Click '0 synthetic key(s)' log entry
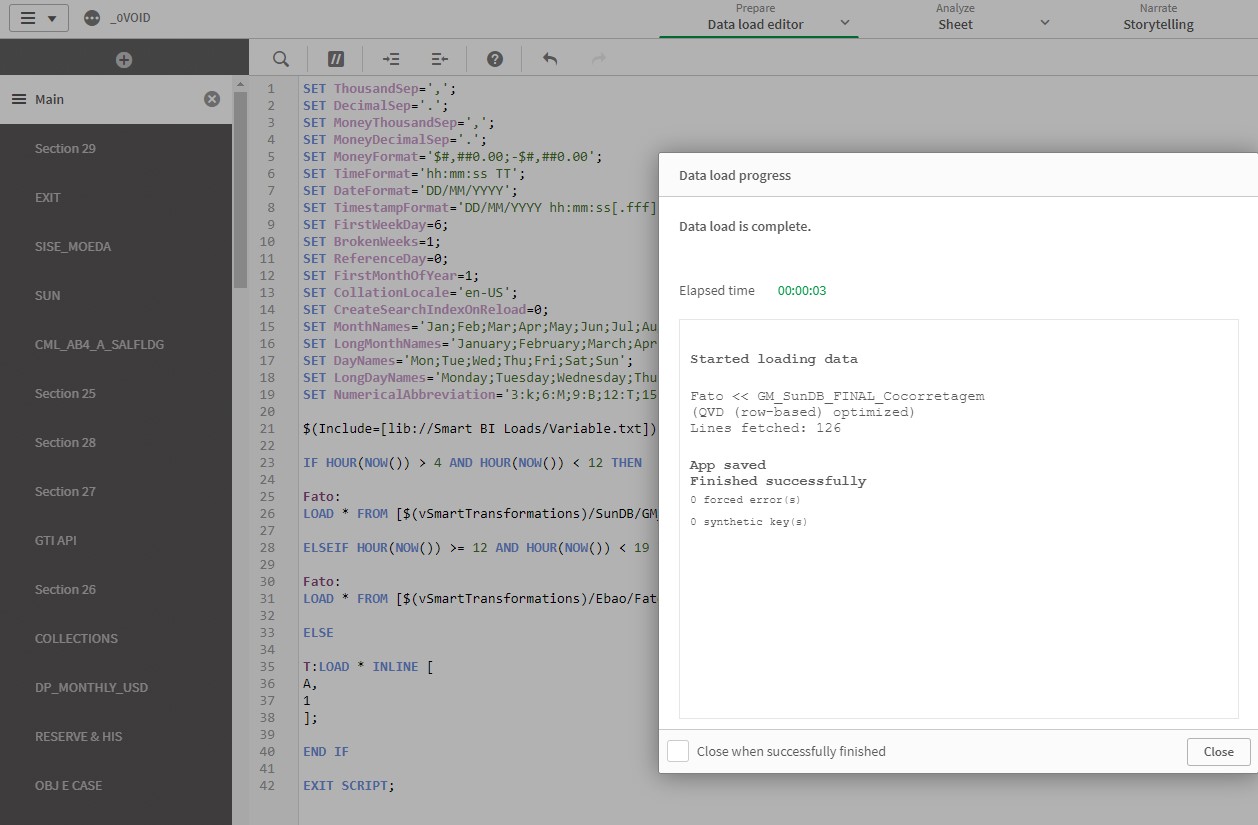1258x825 pixels. 748,522
